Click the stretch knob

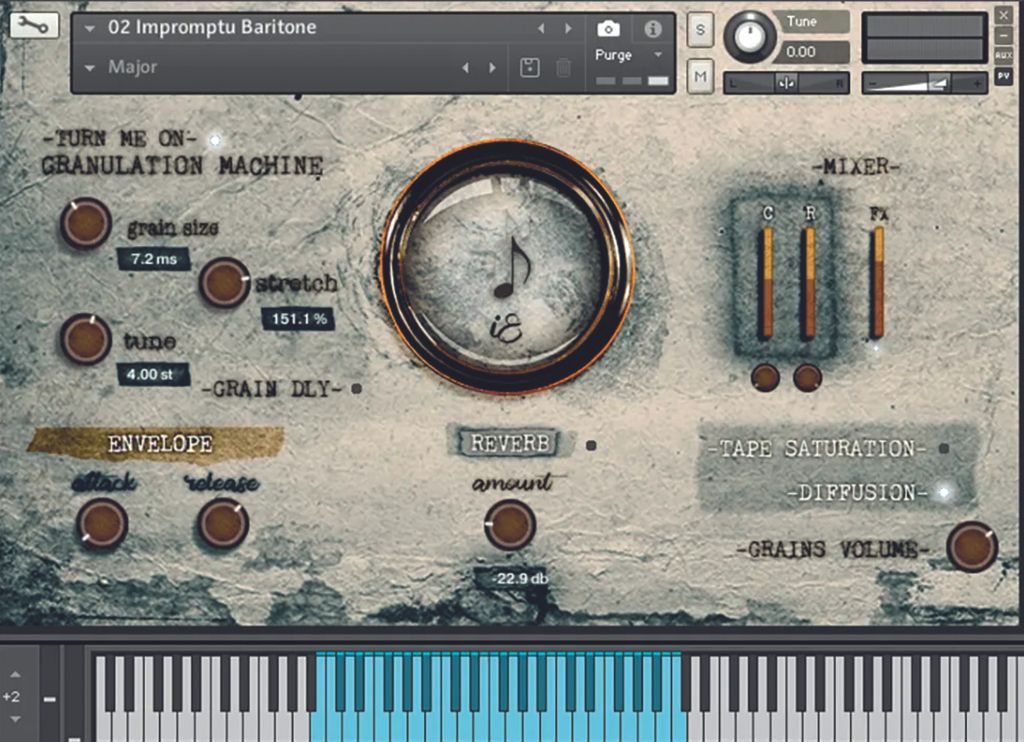click(223, 283)
